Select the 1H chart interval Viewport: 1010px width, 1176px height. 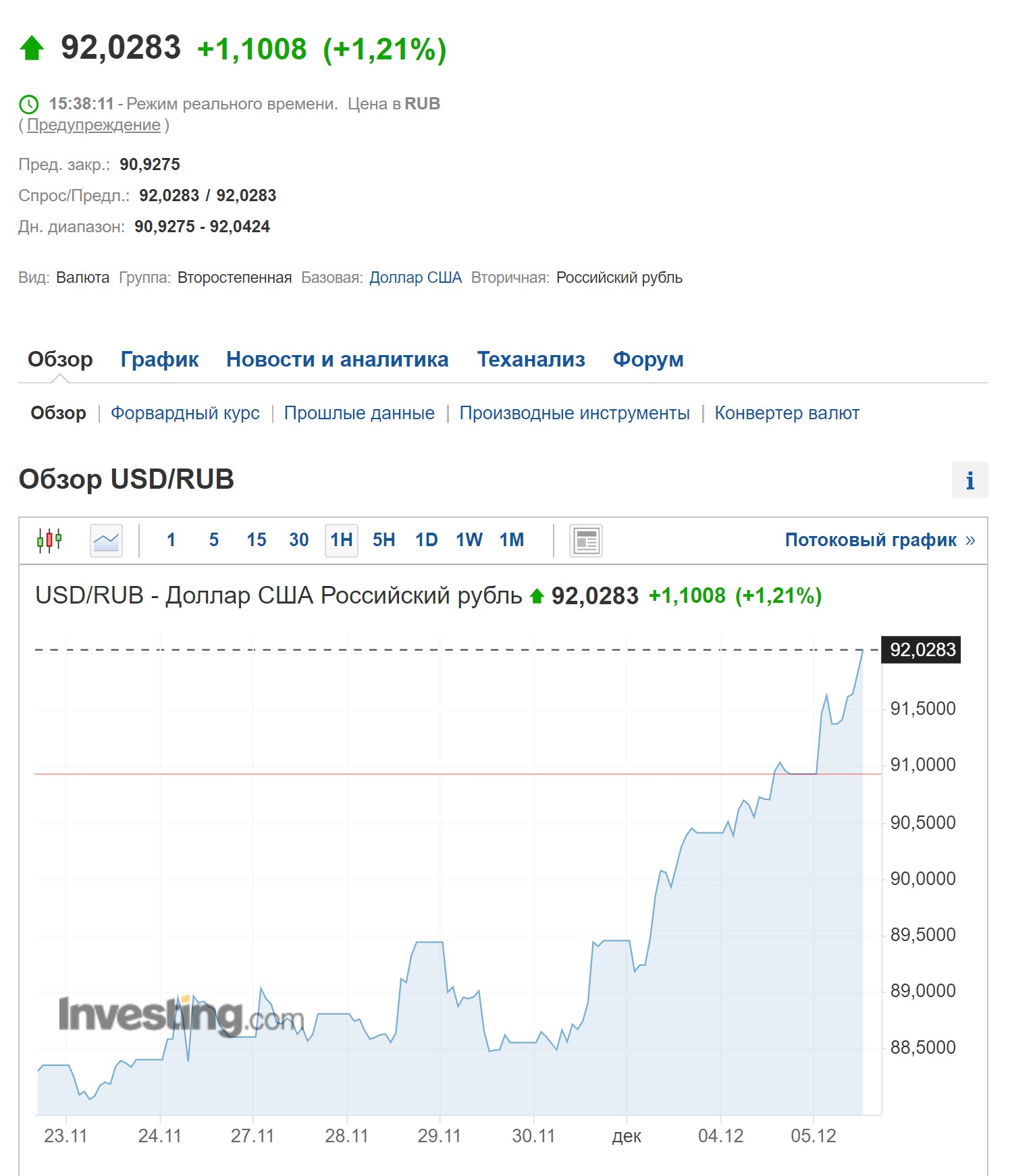pyautogui.click(x=341, y=540)
